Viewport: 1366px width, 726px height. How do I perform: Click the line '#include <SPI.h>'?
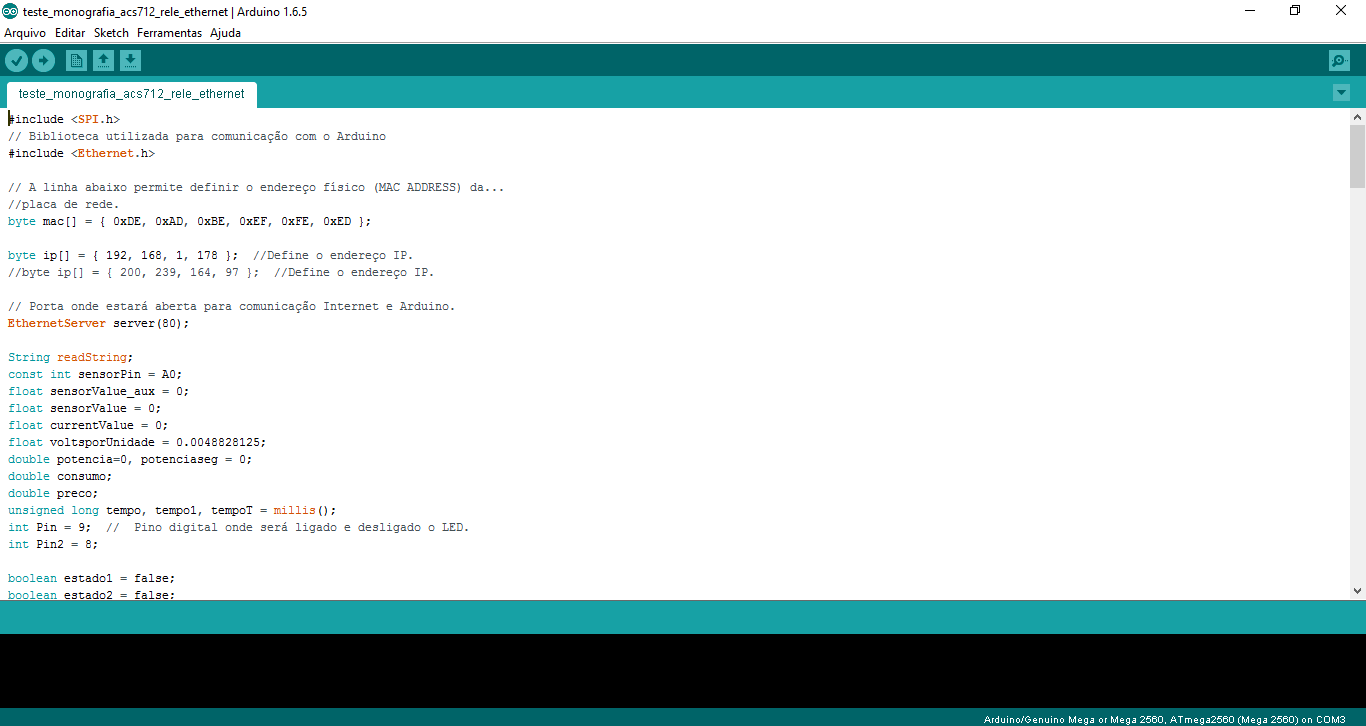click(x=64, y=119)
